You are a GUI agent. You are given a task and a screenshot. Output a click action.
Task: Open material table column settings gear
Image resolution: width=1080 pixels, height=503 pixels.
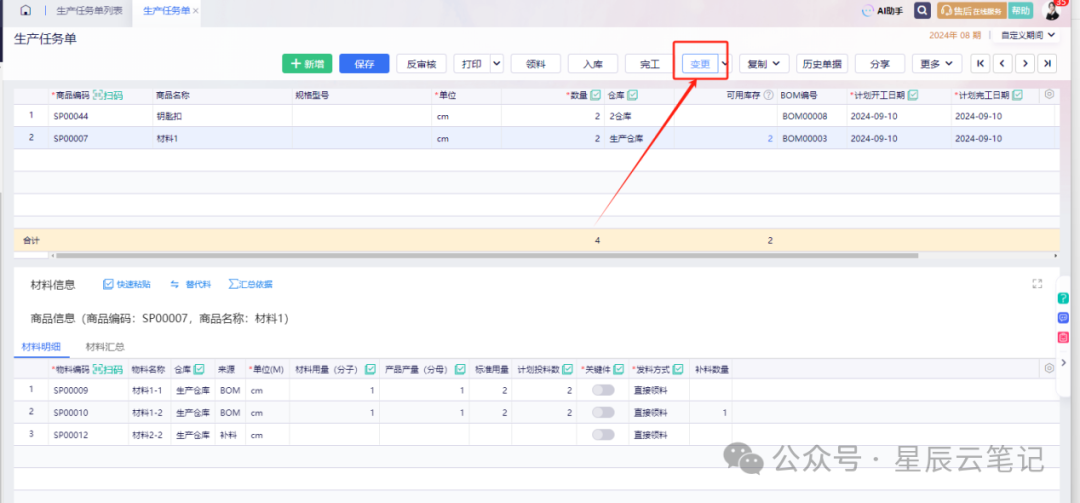pos(1049,369)
